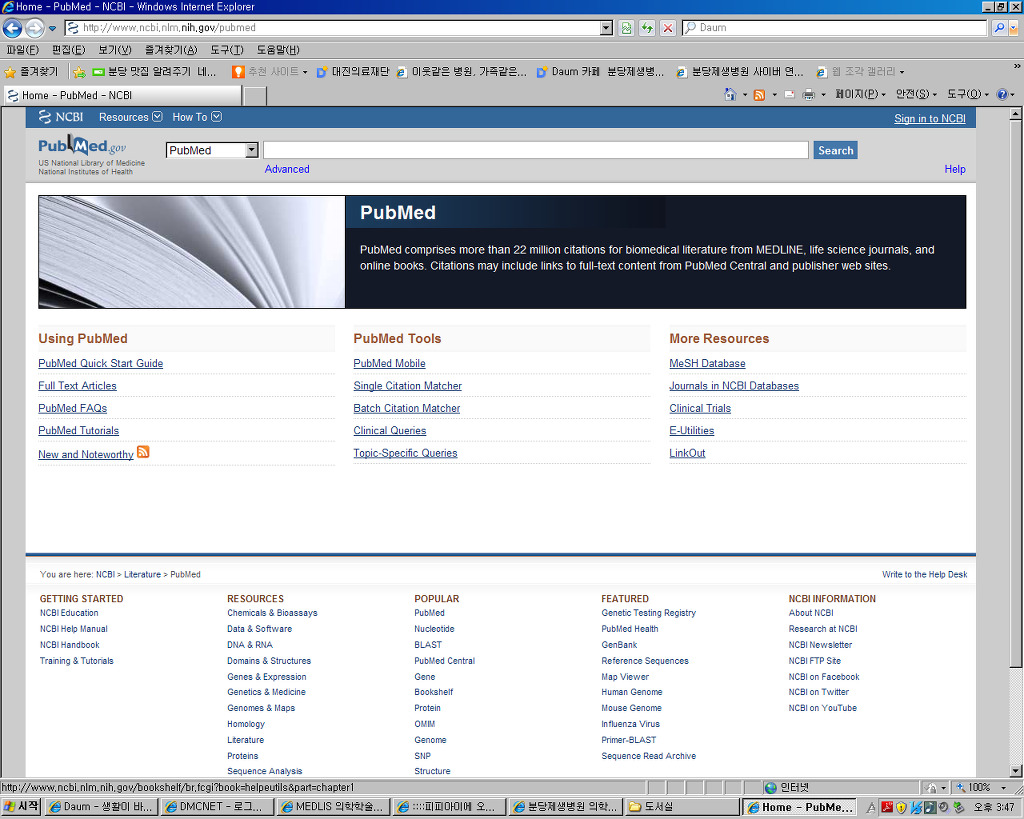
Task: Click the vertical scrollbar down arrow
Action: (x=1015, y=770)
